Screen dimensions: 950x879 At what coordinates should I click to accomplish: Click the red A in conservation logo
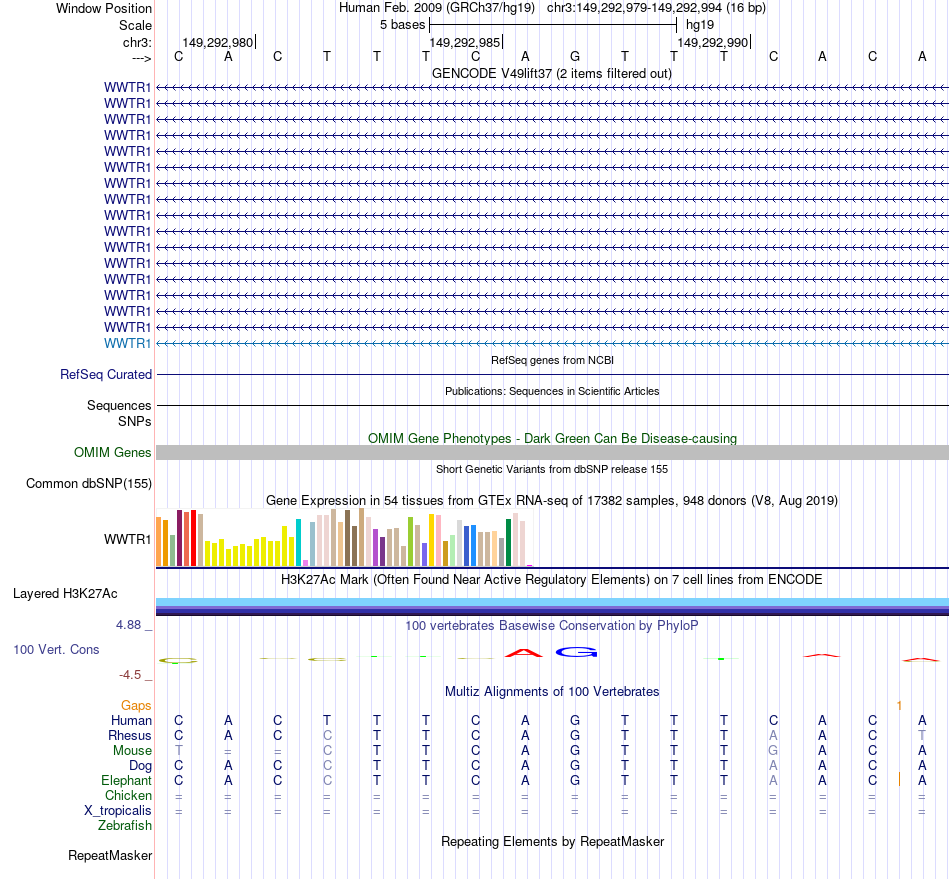[524, 652]
